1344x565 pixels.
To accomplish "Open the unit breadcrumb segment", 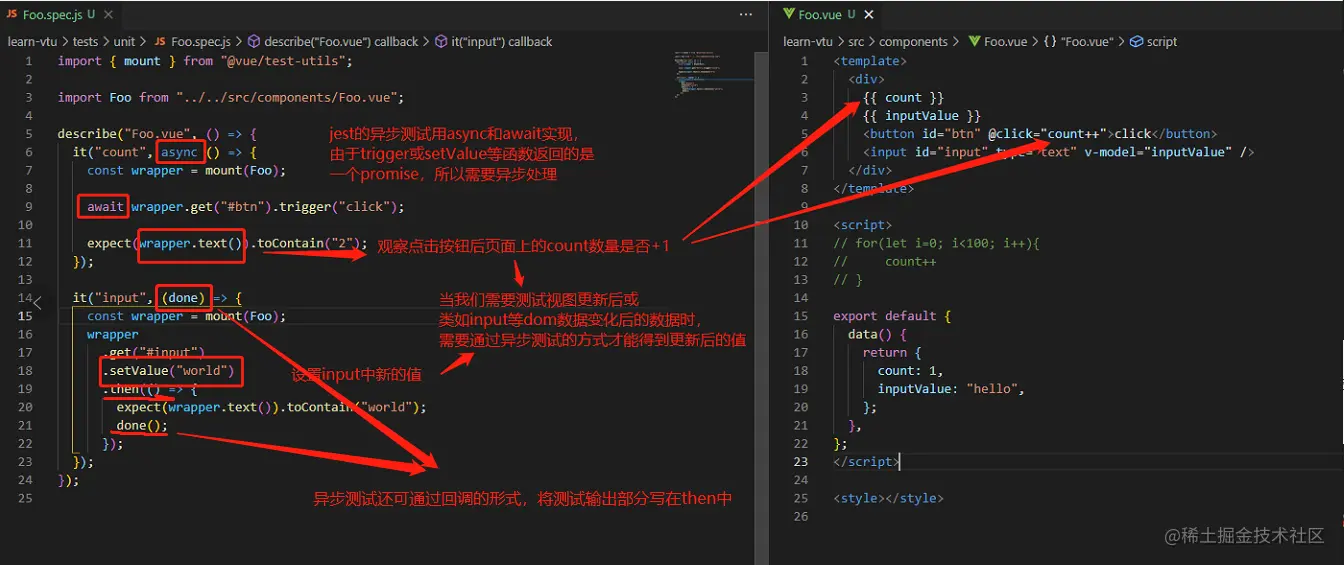I will tap(126, 42).
